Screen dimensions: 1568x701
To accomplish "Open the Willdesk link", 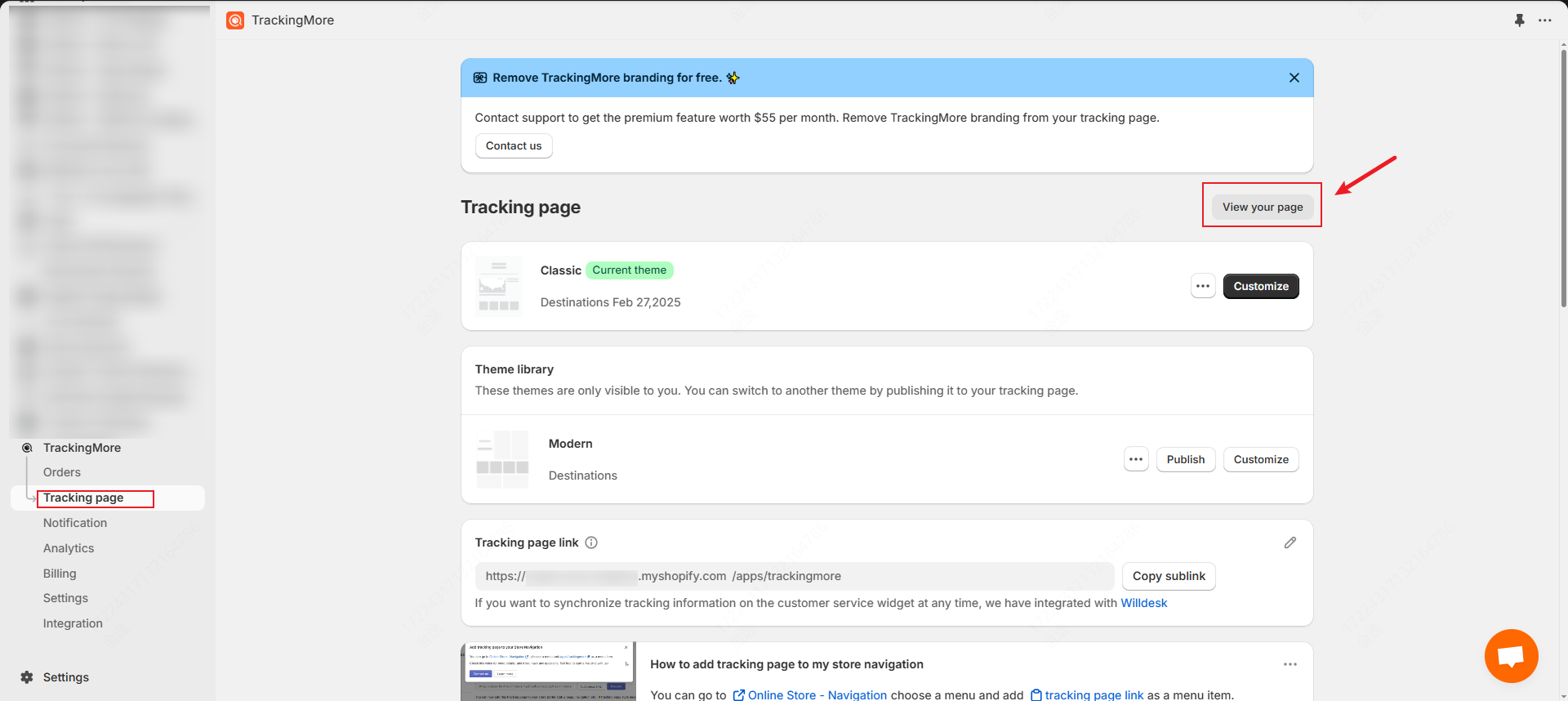I will (1143, 603).
